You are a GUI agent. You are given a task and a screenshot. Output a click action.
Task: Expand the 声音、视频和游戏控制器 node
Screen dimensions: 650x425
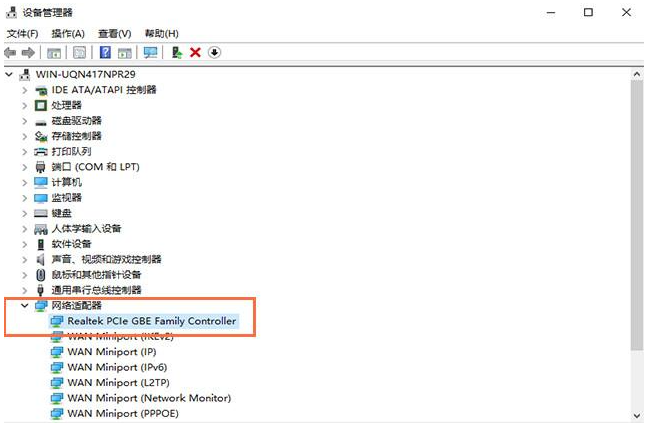pos(25,260)
